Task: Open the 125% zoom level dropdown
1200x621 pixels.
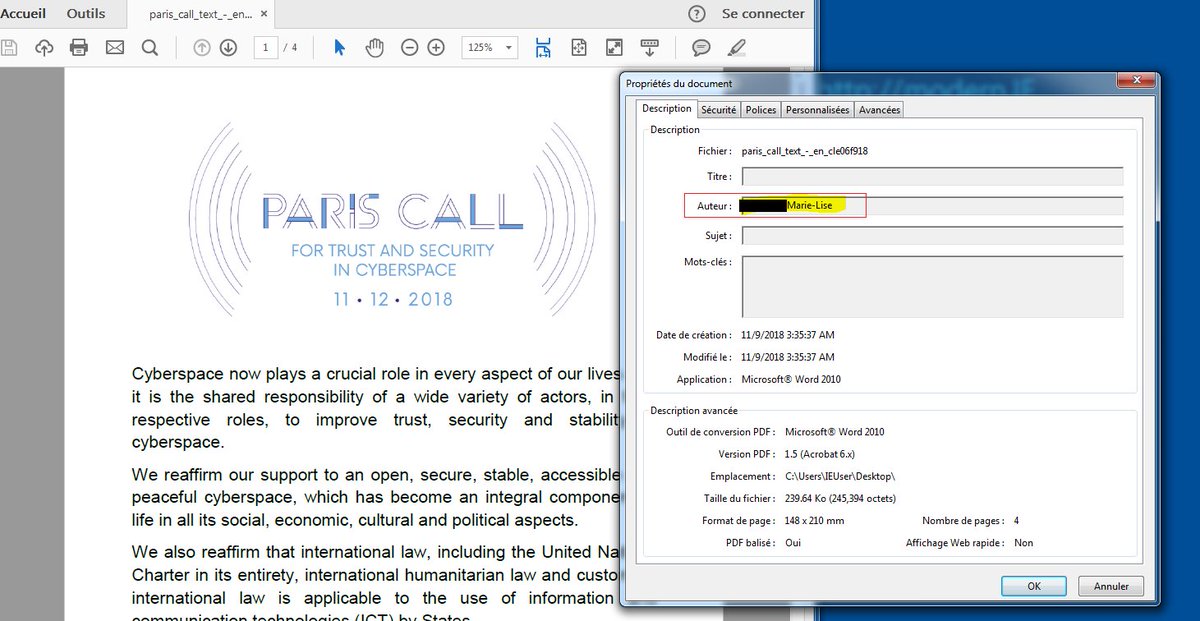Action: (489, 47)
